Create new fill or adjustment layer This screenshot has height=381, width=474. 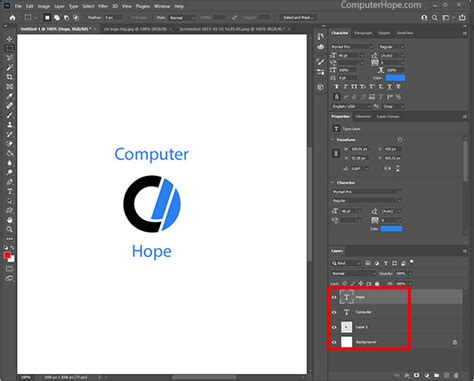[x=427, y=375]
